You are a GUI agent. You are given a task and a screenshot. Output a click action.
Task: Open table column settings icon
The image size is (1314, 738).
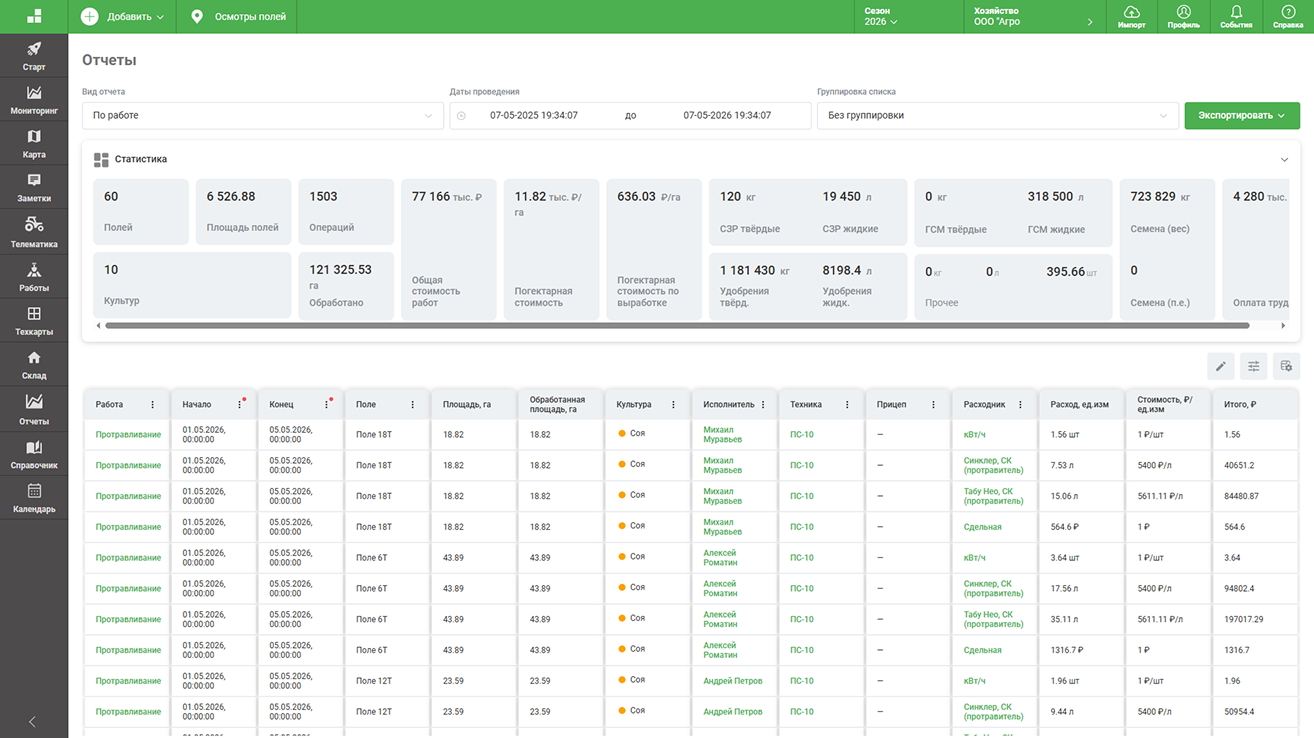1286,367
